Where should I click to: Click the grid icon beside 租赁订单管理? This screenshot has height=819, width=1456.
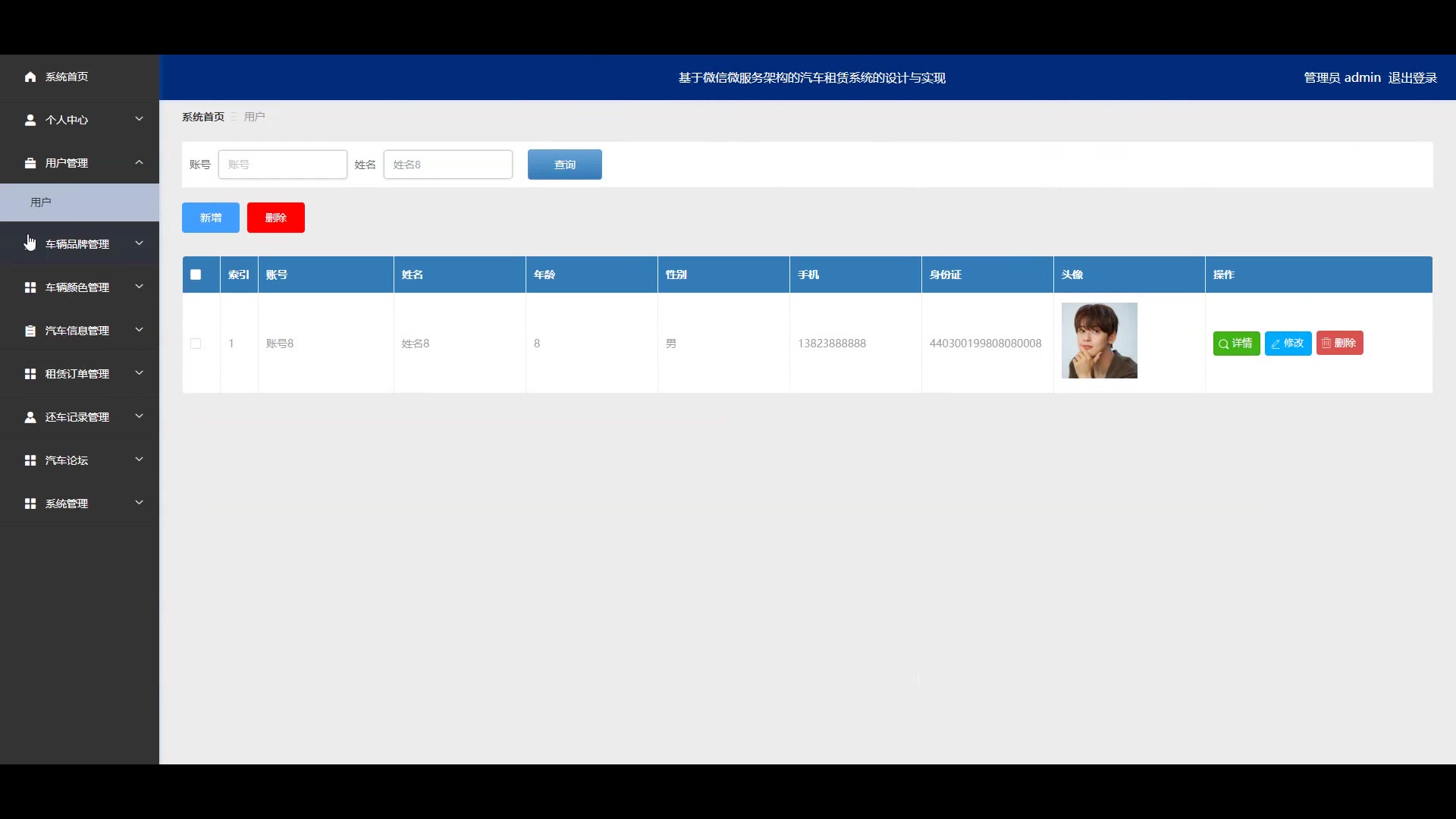[30, 374]
